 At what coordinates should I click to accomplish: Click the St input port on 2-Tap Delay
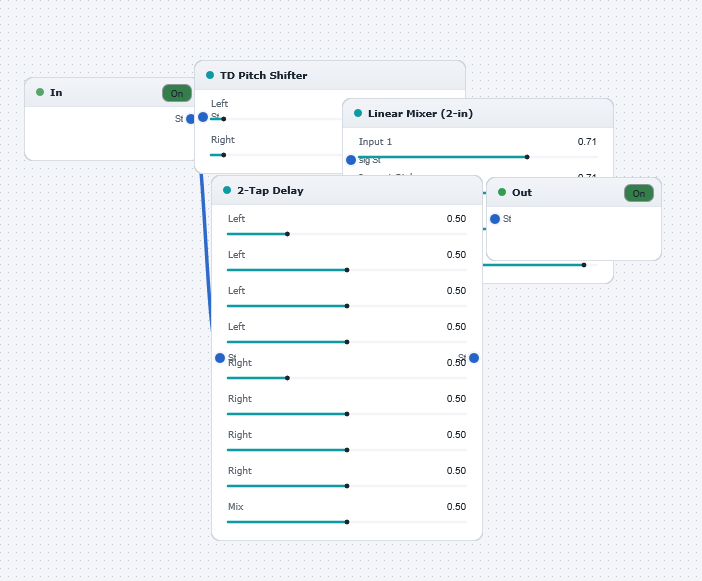click(220, 358)
